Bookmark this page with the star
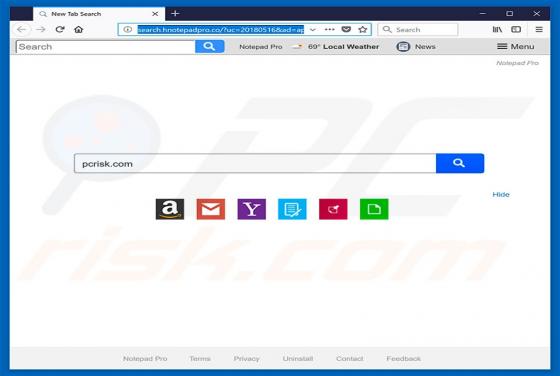 (x=363, y=29)
